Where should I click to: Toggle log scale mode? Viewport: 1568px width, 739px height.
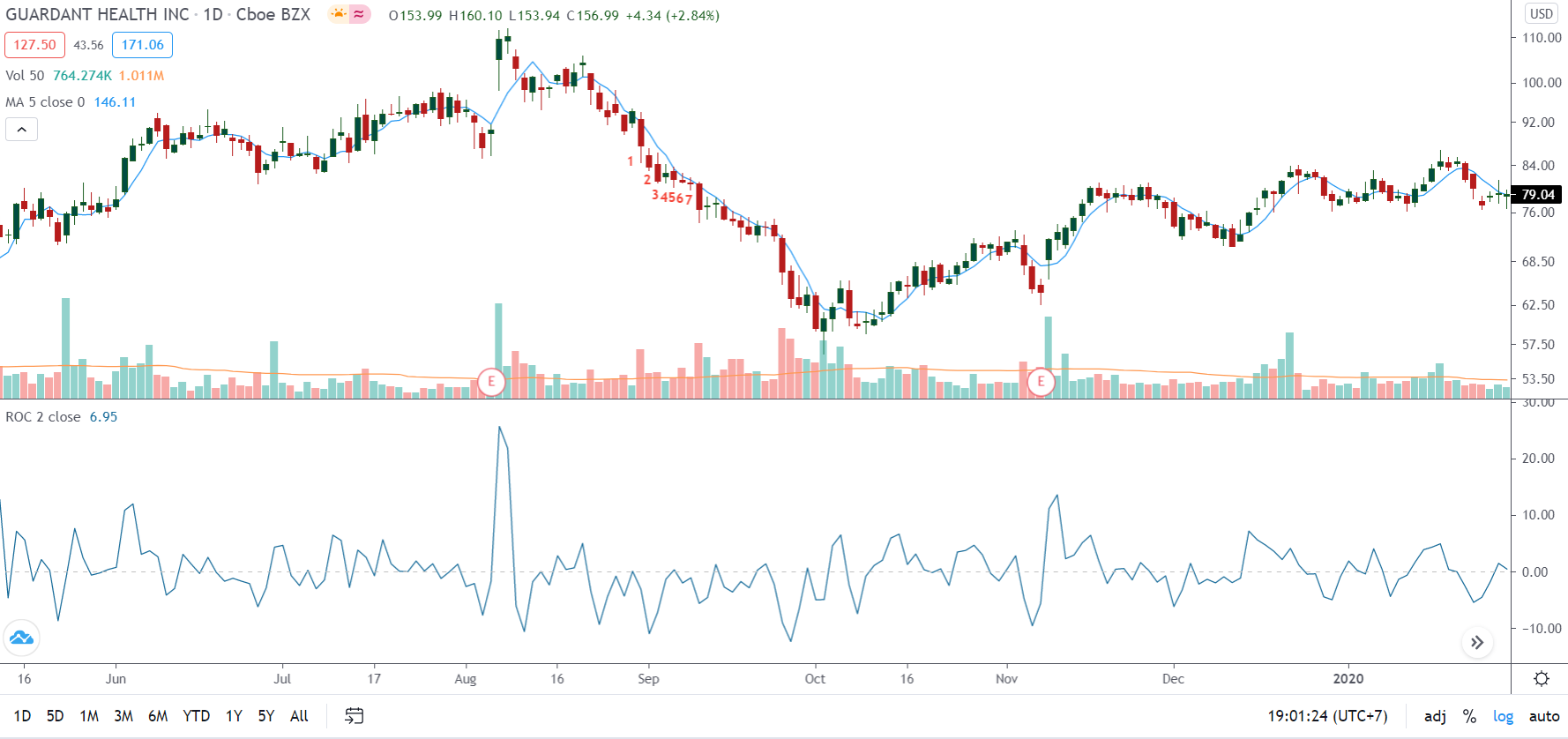1503,716
